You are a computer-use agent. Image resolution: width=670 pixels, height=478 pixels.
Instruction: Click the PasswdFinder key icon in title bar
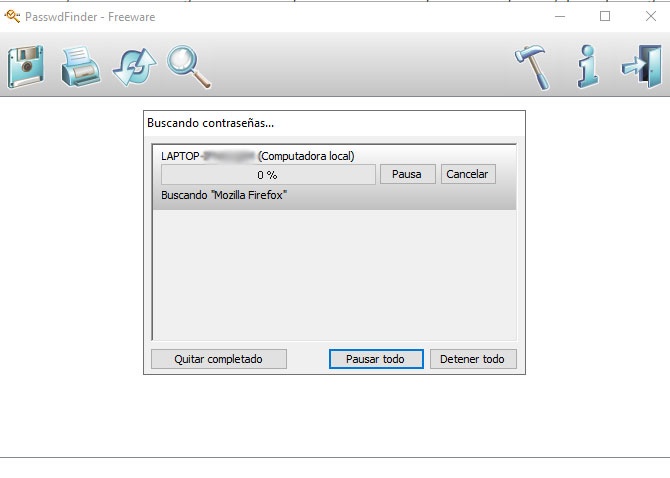click(12, 17)
